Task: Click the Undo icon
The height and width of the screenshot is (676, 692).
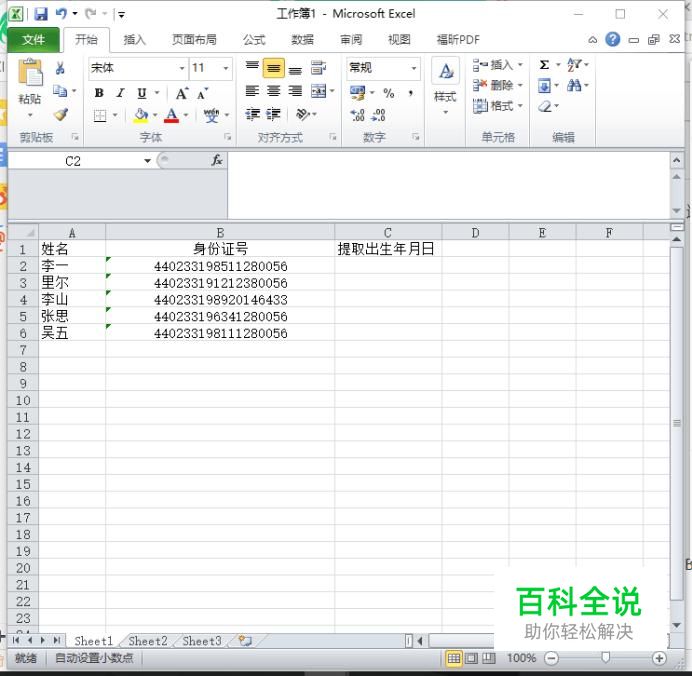Action: pos(61,14)
